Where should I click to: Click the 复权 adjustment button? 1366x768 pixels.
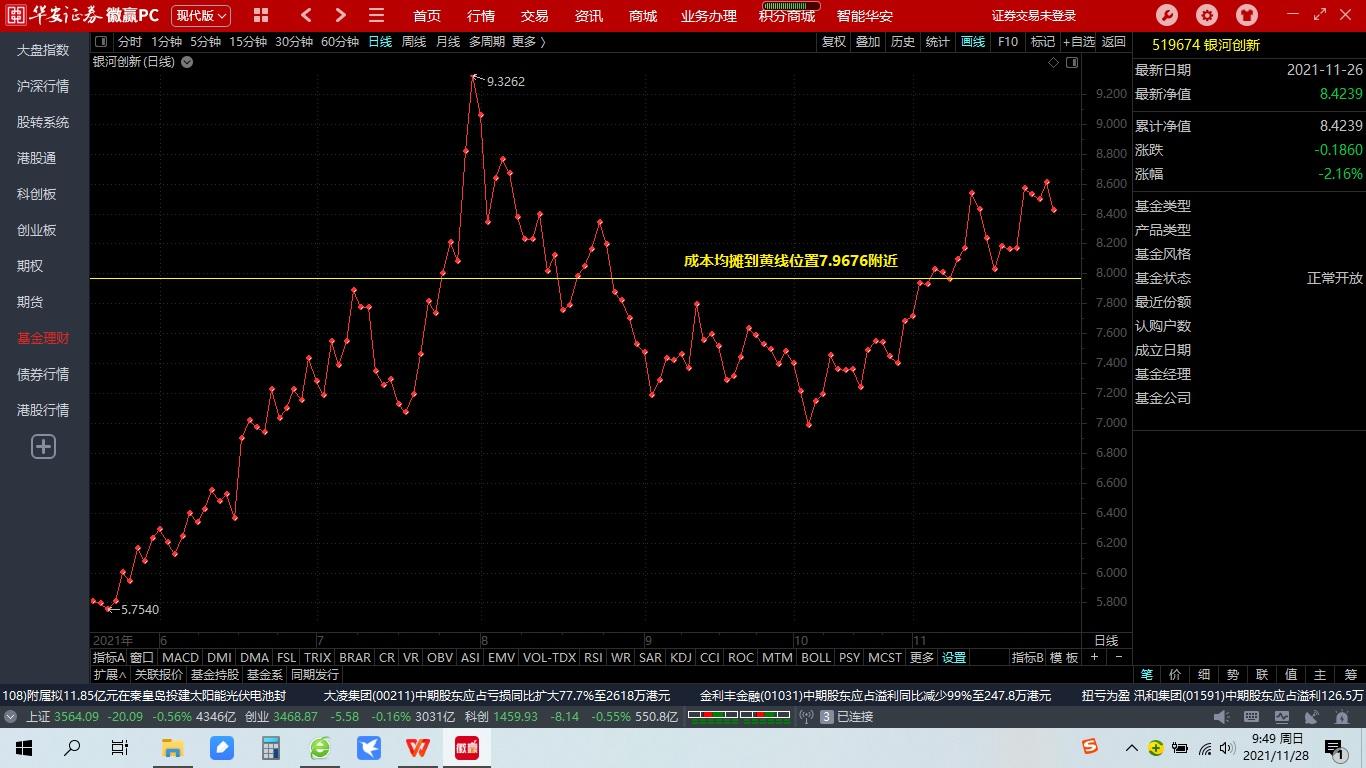(x=834, y=41)
